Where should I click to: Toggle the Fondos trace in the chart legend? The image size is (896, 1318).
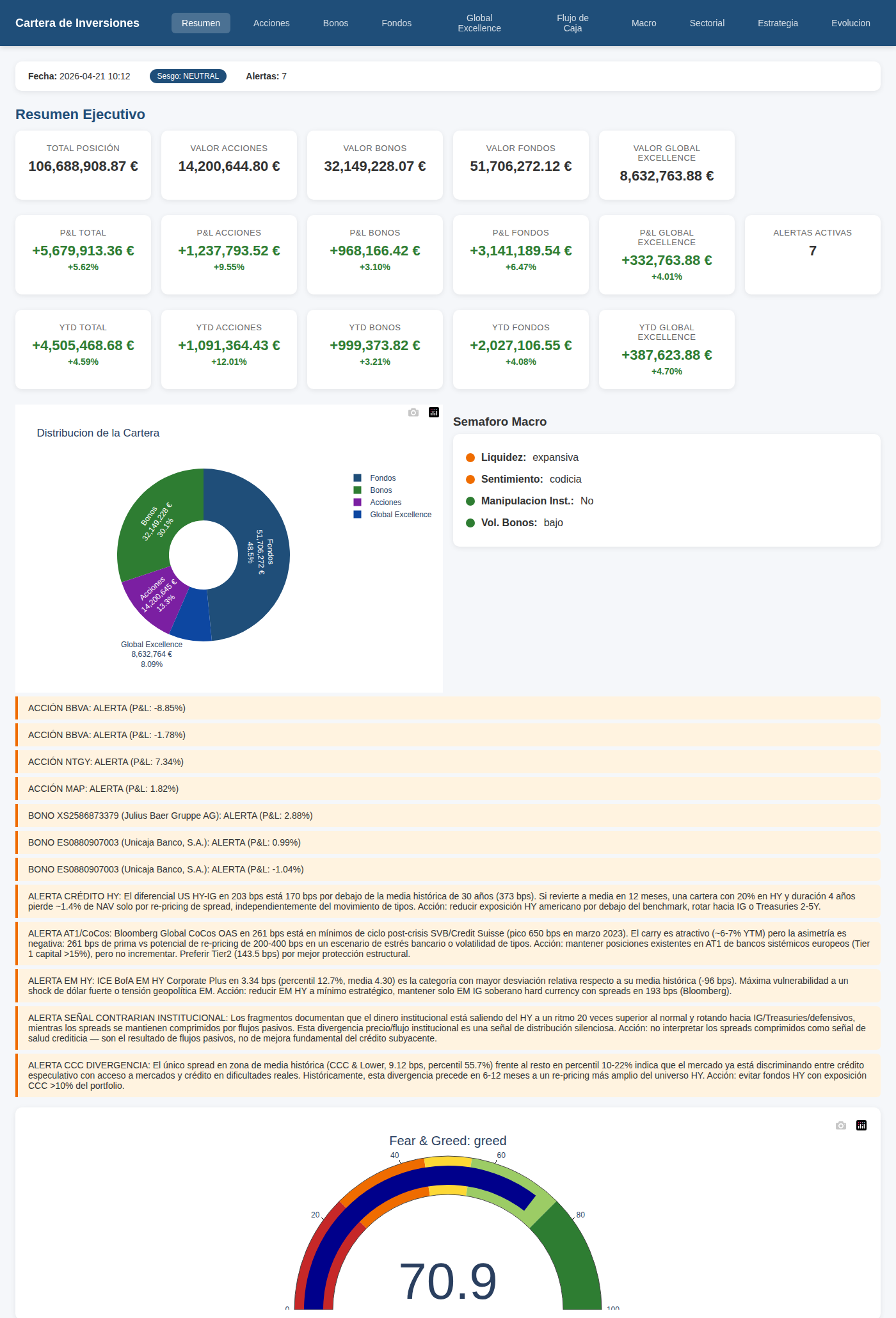[383, 478]
